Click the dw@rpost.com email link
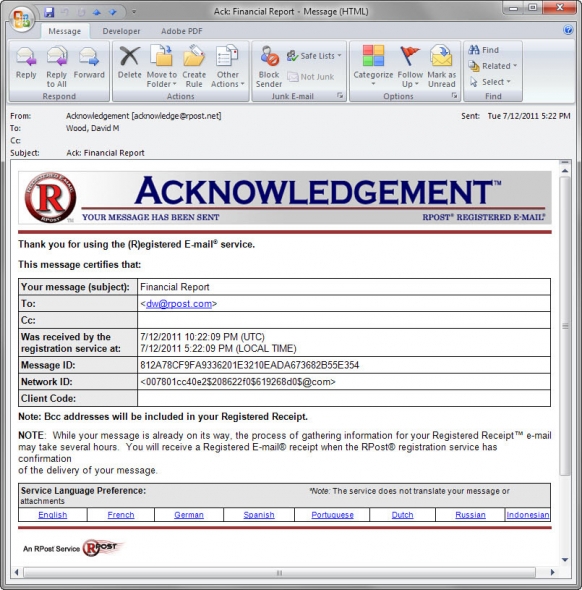This screenshot has width=582, height=590. (x=179, y=304)
